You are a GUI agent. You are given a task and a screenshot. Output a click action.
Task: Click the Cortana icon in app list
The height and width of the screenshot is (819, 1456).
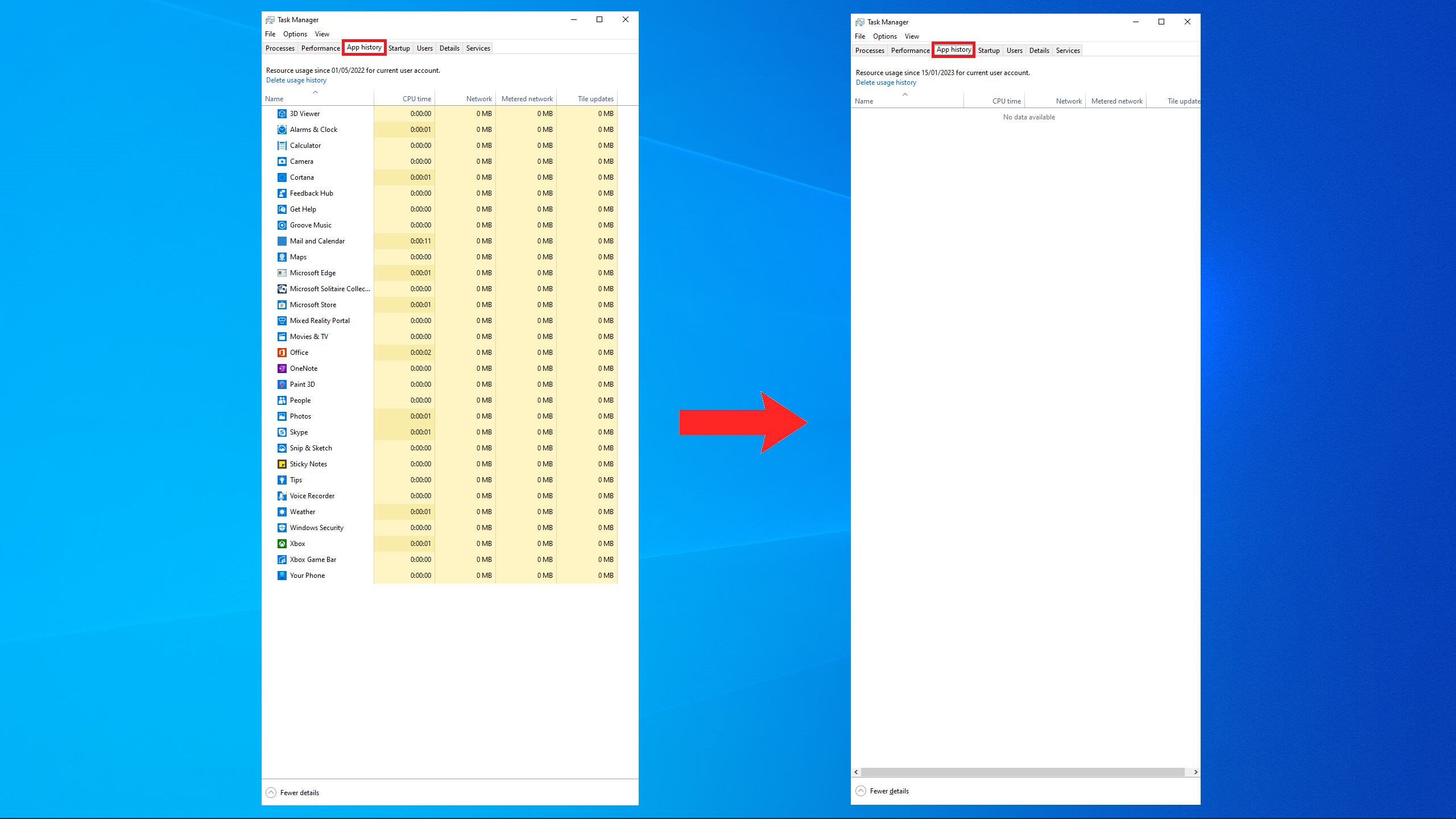[282, 177]
